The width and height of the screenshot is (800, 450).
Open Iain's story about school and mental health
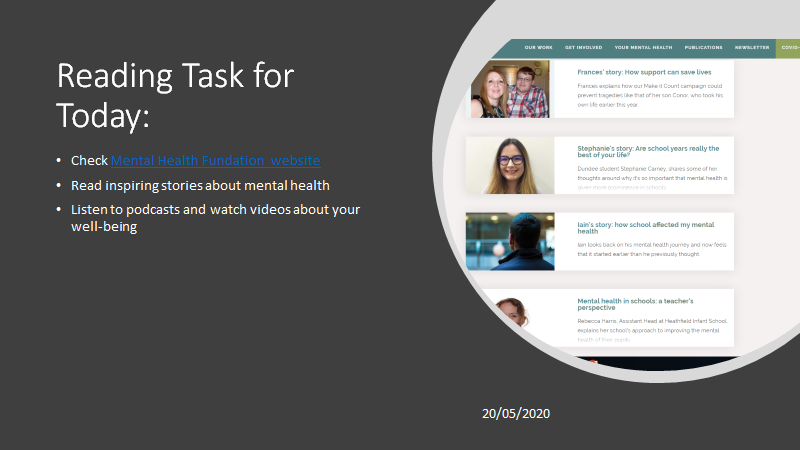[645, 228]
